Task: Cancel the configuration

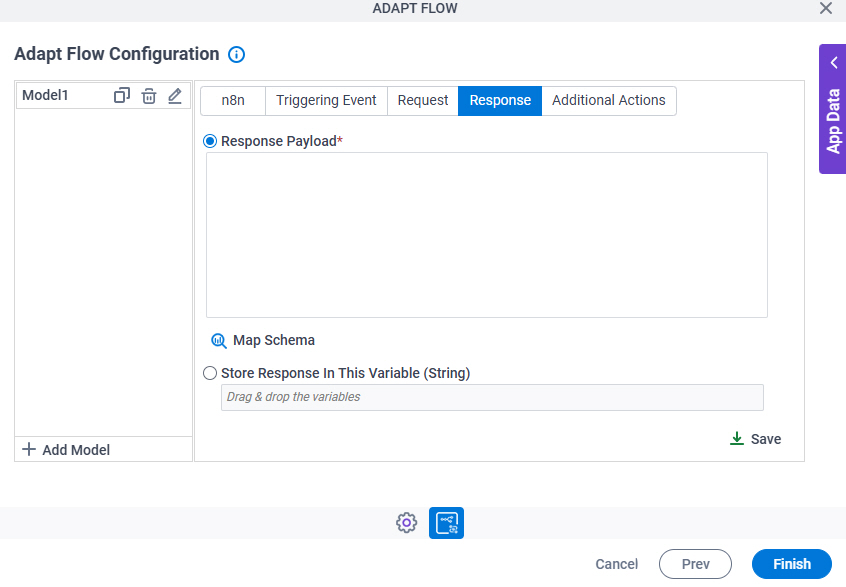Action: [617, 564]
